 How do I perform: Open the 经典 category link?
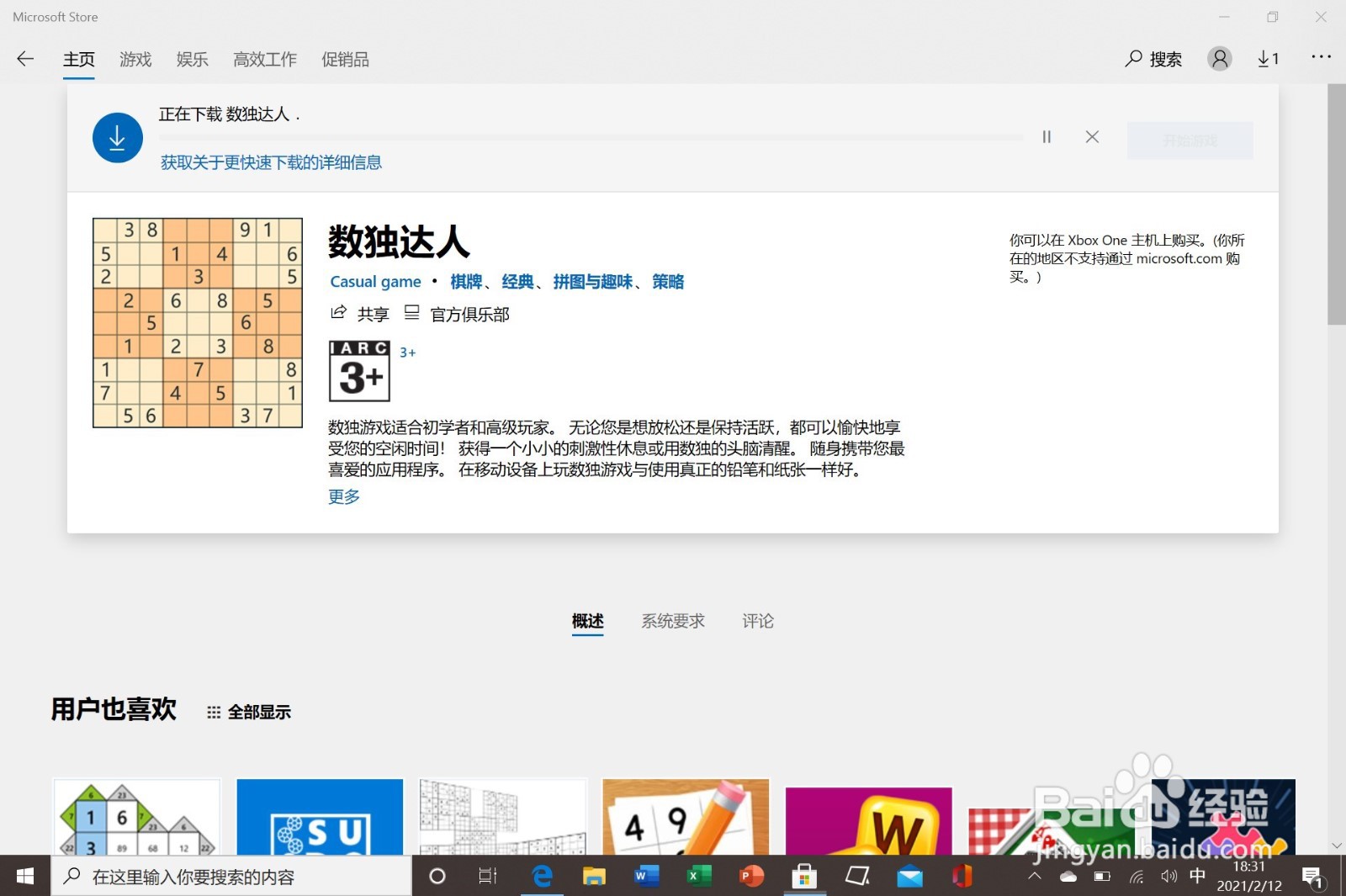(x=517, y=282)
